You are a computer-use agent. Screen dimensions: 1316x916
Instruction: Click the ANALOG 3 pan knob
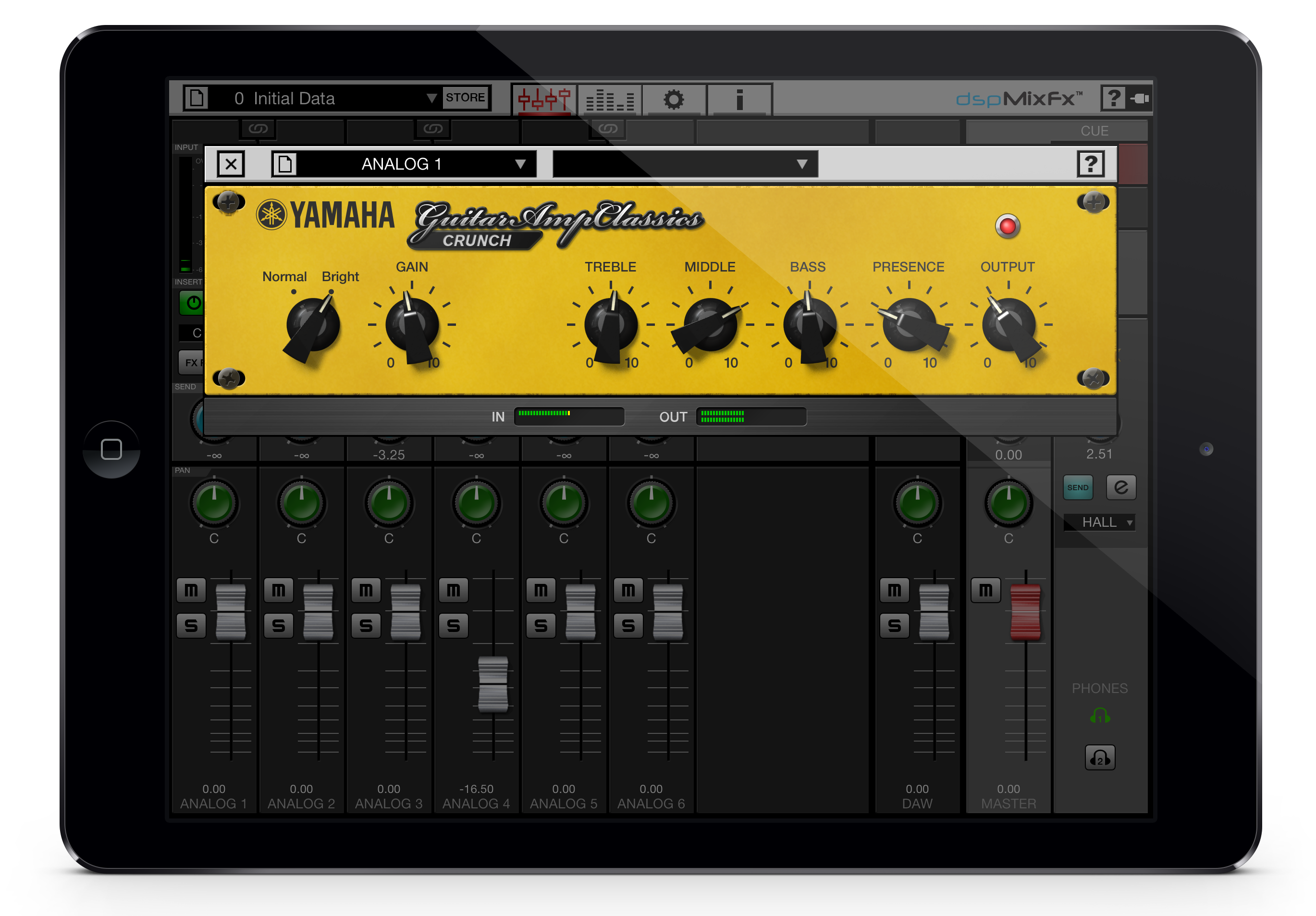pyautogui.click(x=389, y=503)
